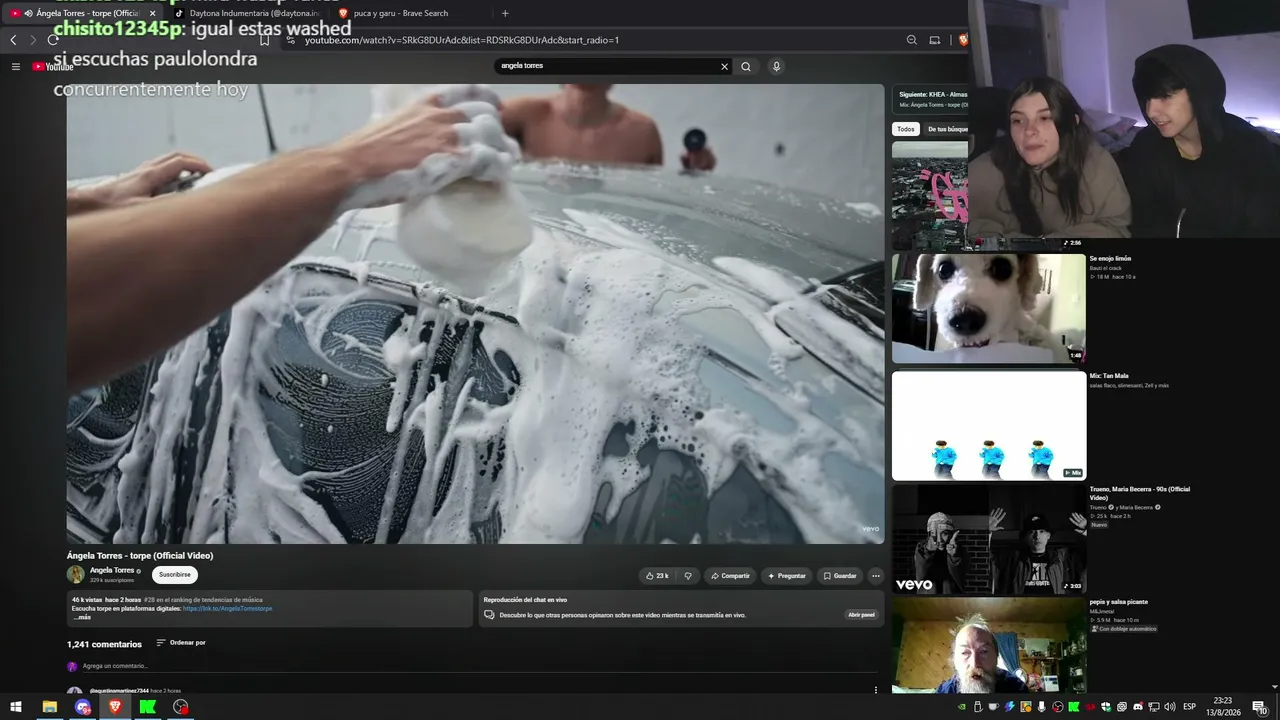
Task: Go back with the browser back arrow
Action: click(13, 40)
